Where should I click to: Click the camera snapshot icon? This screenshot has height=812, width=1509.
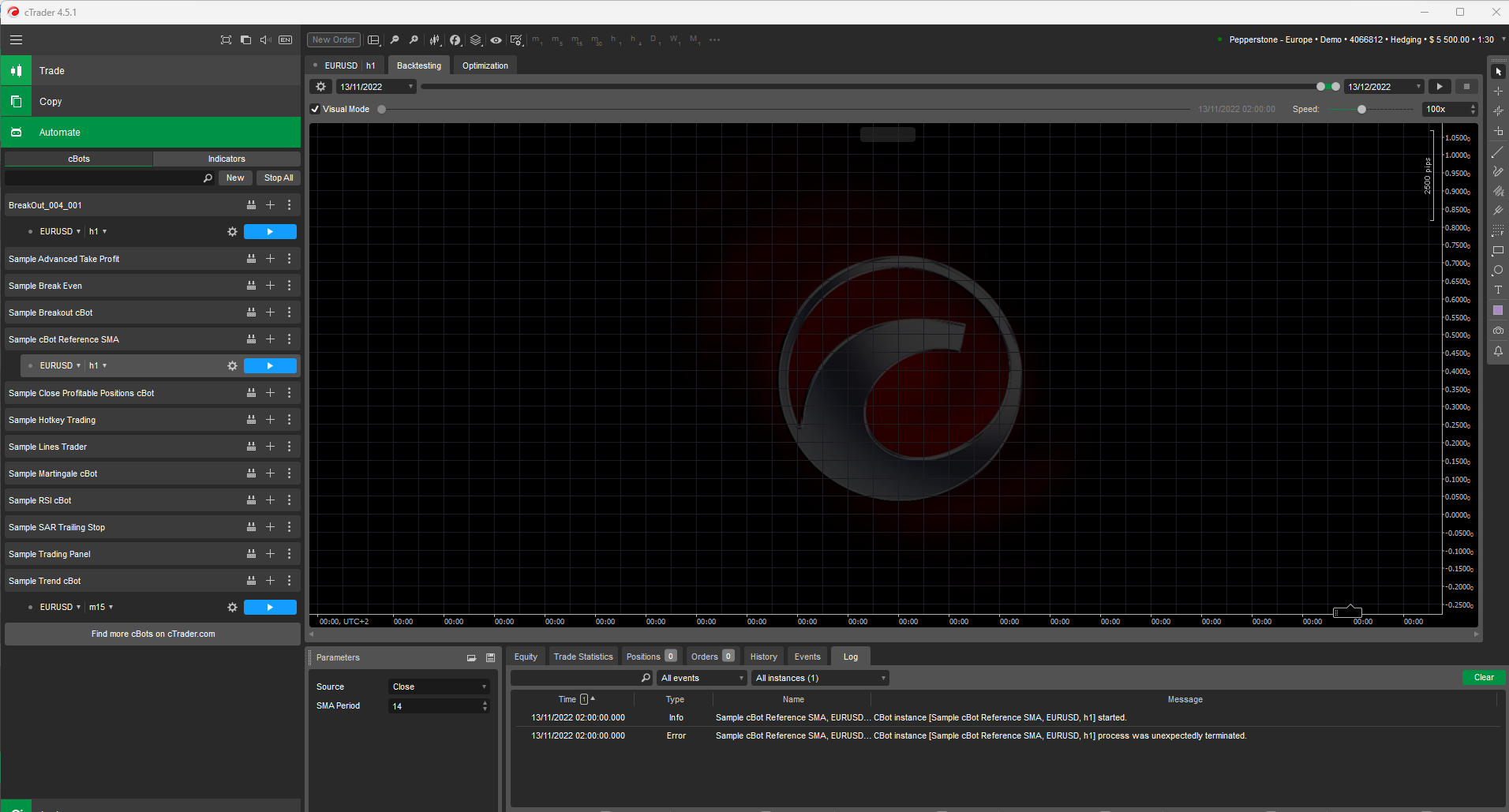pos(1498,331)
